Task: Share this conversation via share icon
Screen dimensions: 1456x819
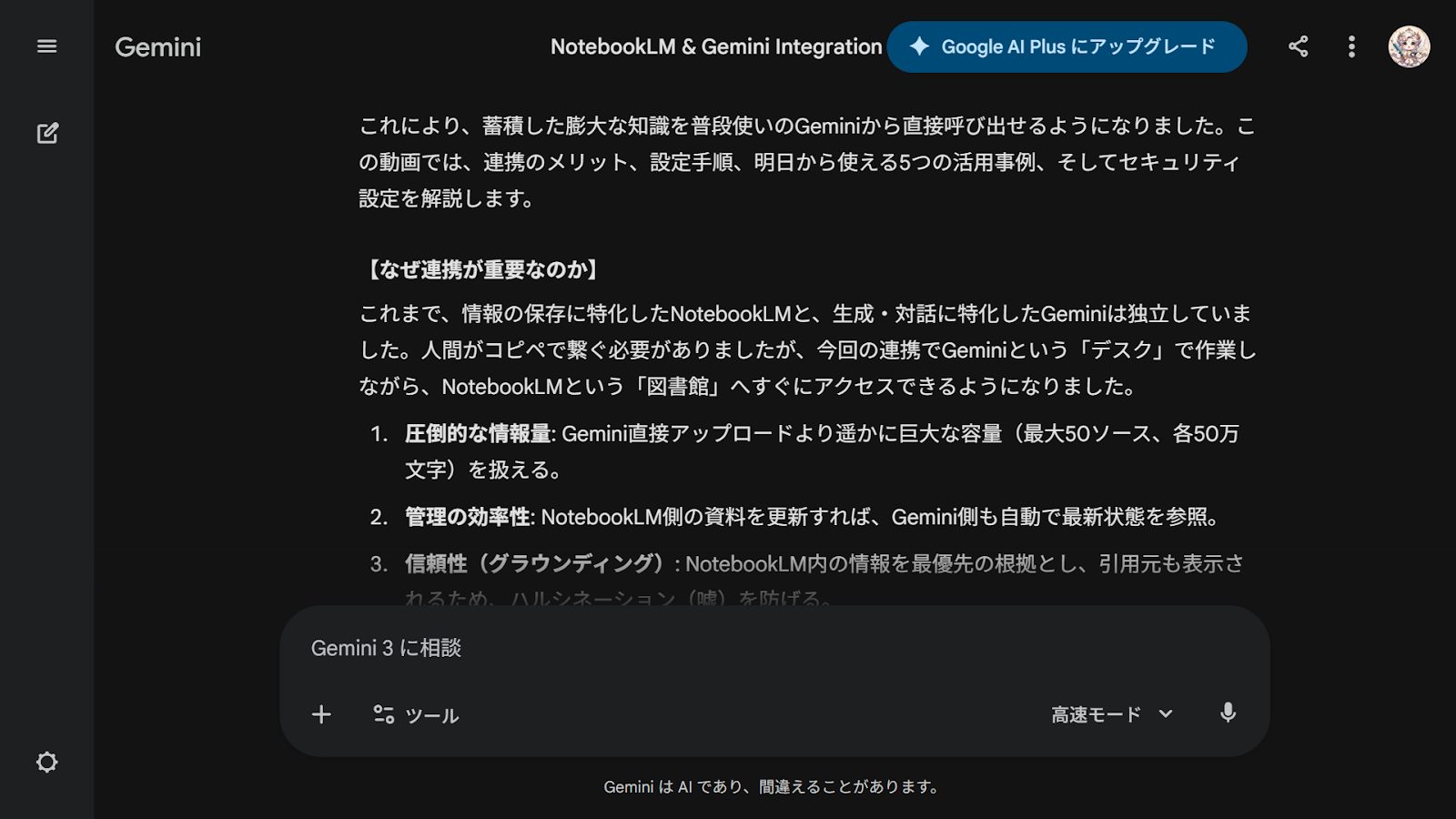Action: click(x=1298, y=46)
